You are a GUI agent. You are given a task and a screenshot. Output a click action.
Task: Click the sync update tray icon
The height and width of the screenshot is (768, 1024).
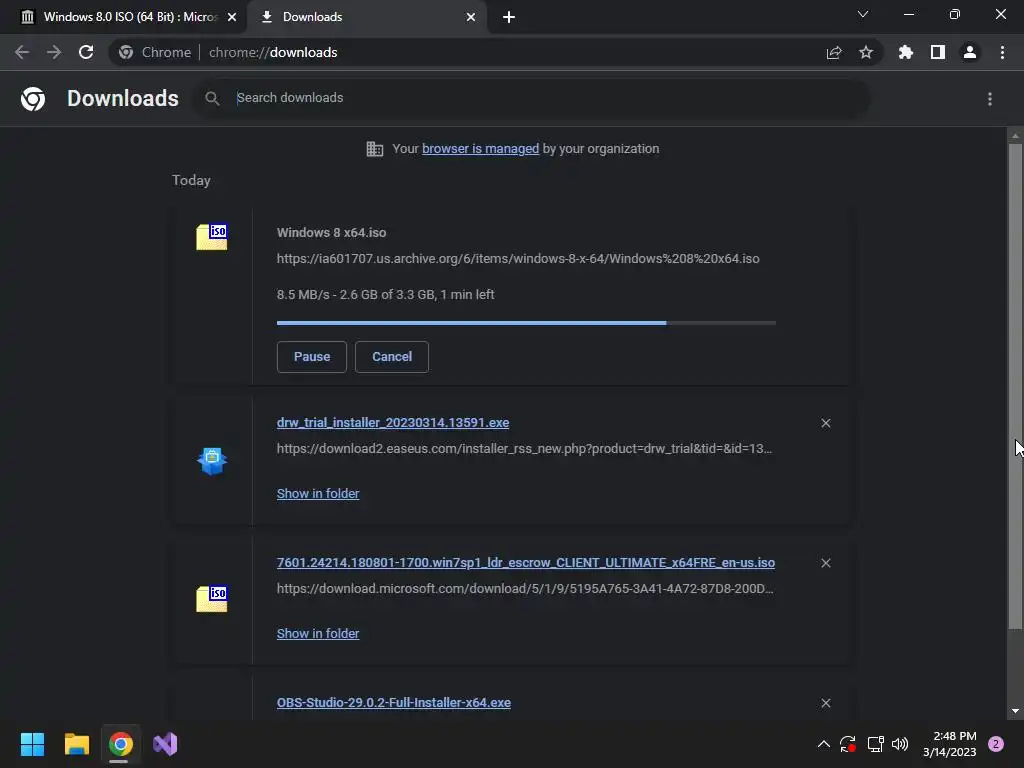[x=848, y=744]
